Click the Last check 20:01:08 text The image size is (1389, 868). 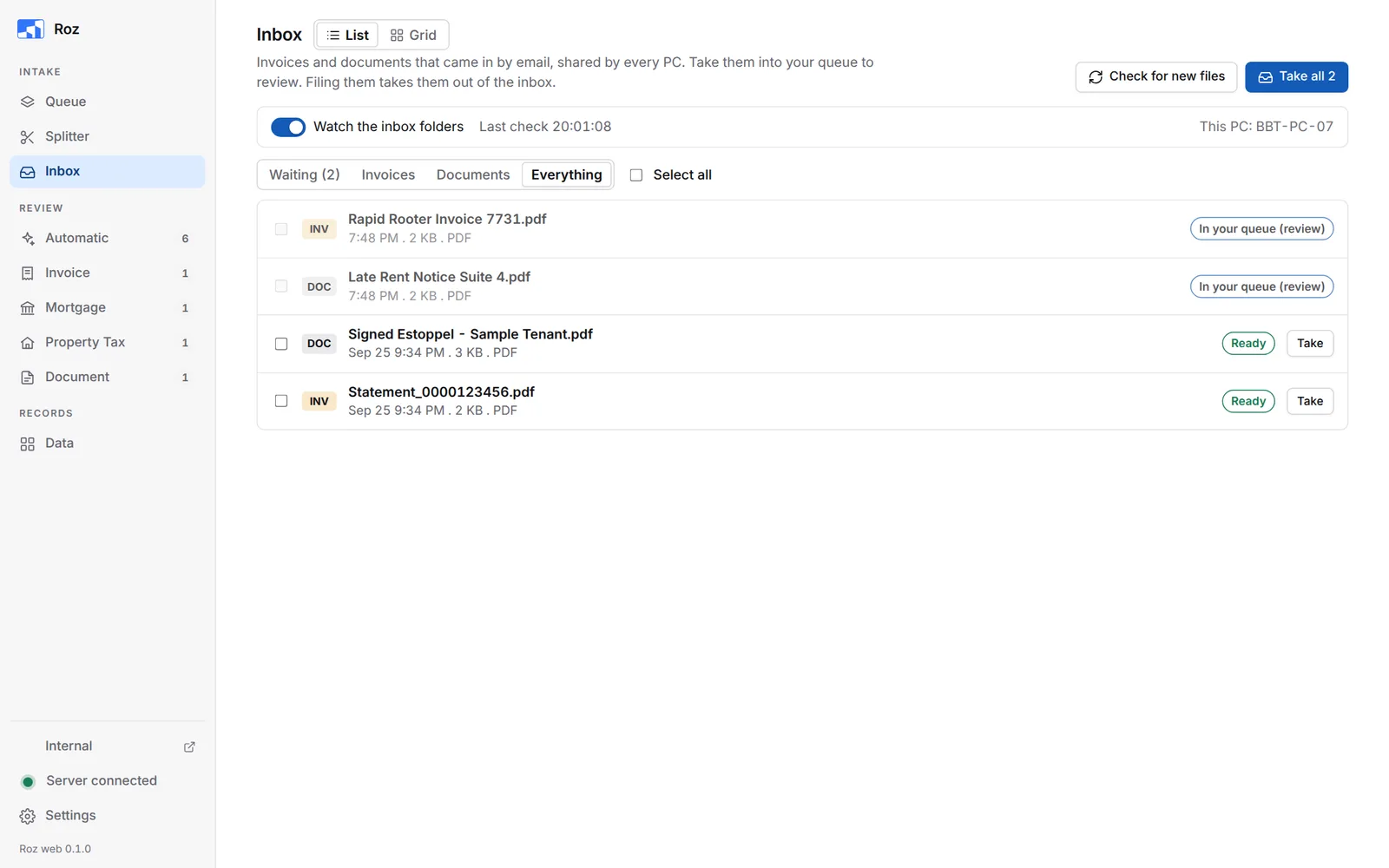[x=545, y=127]
